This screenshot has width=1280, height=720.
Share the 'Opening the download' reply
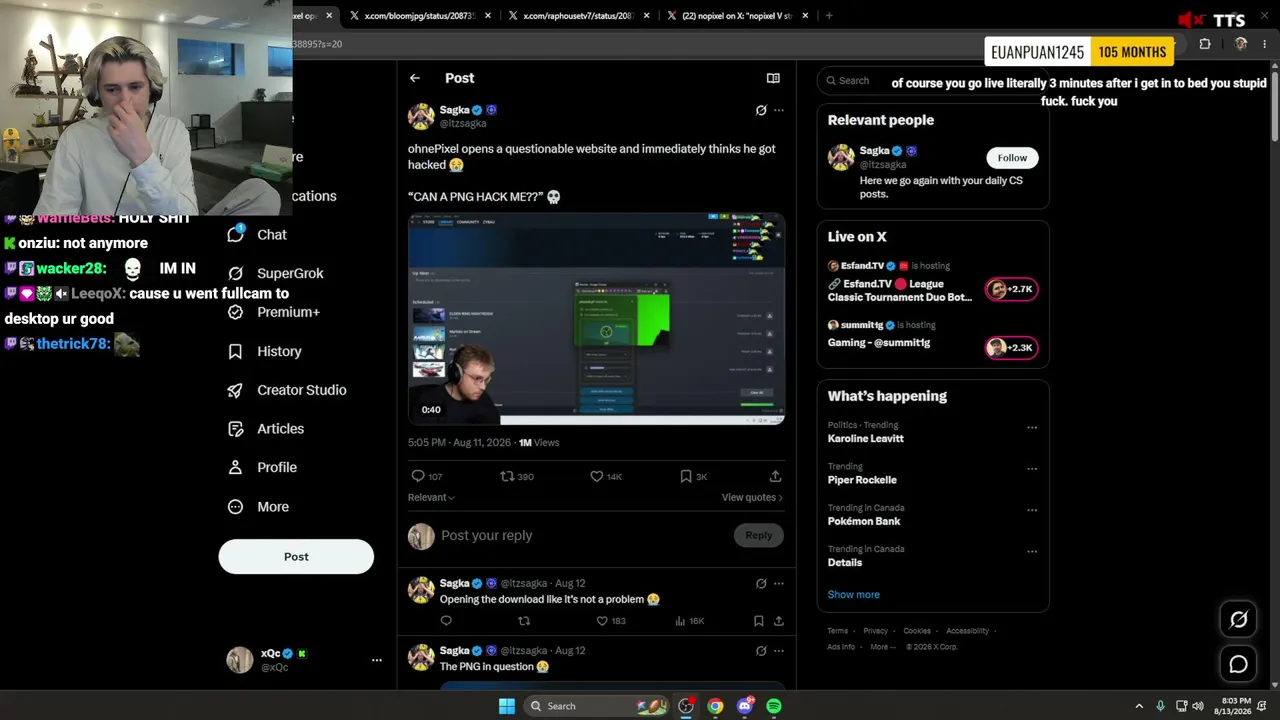click(x=778, y=621)
